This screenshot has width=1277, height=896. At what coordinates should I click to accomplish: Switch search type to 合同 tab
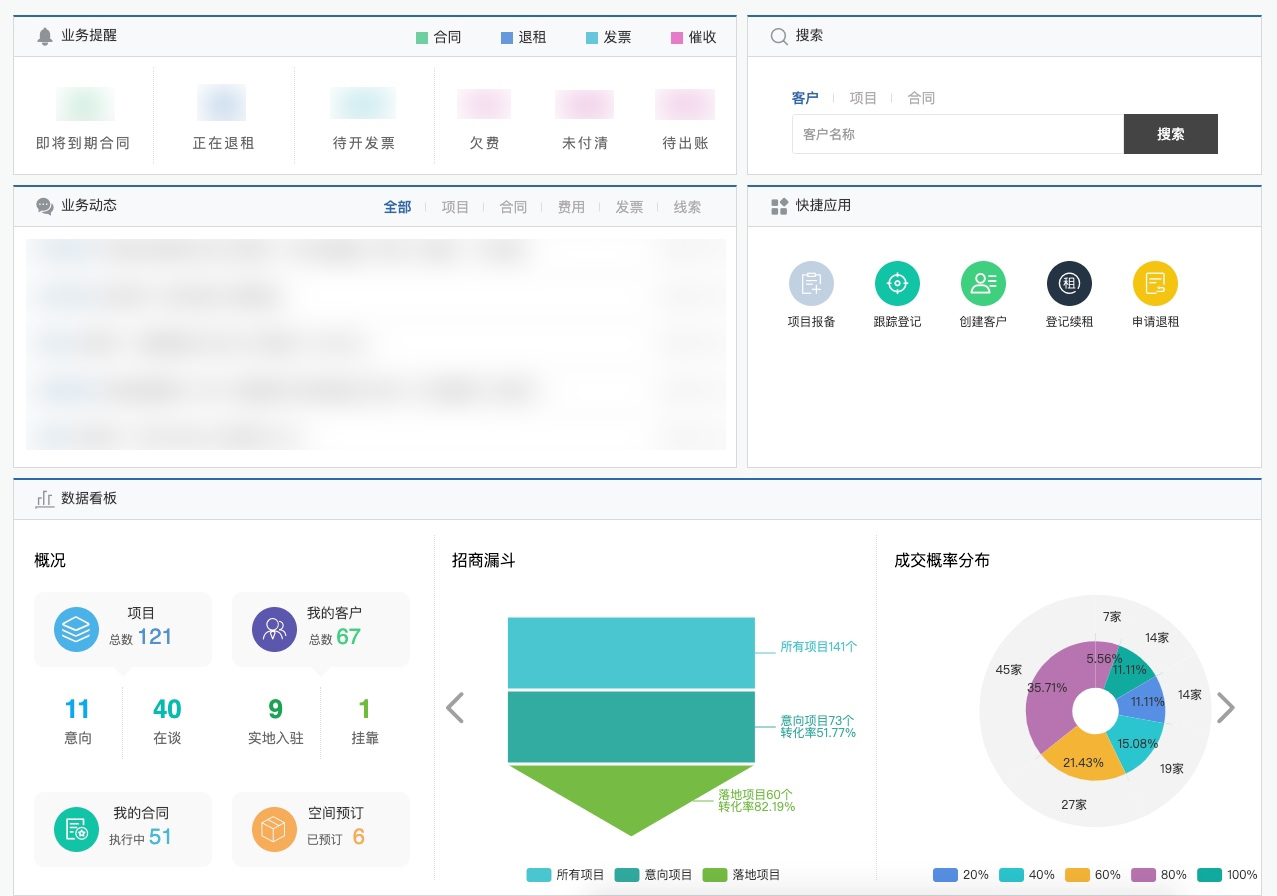(921, 98)
